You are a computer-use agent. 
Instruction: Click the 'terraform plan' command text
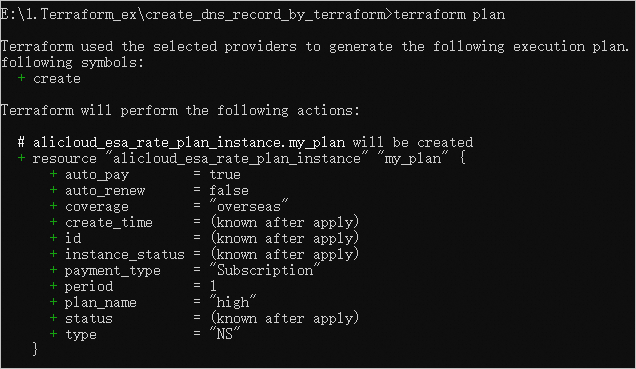point(449,15)
